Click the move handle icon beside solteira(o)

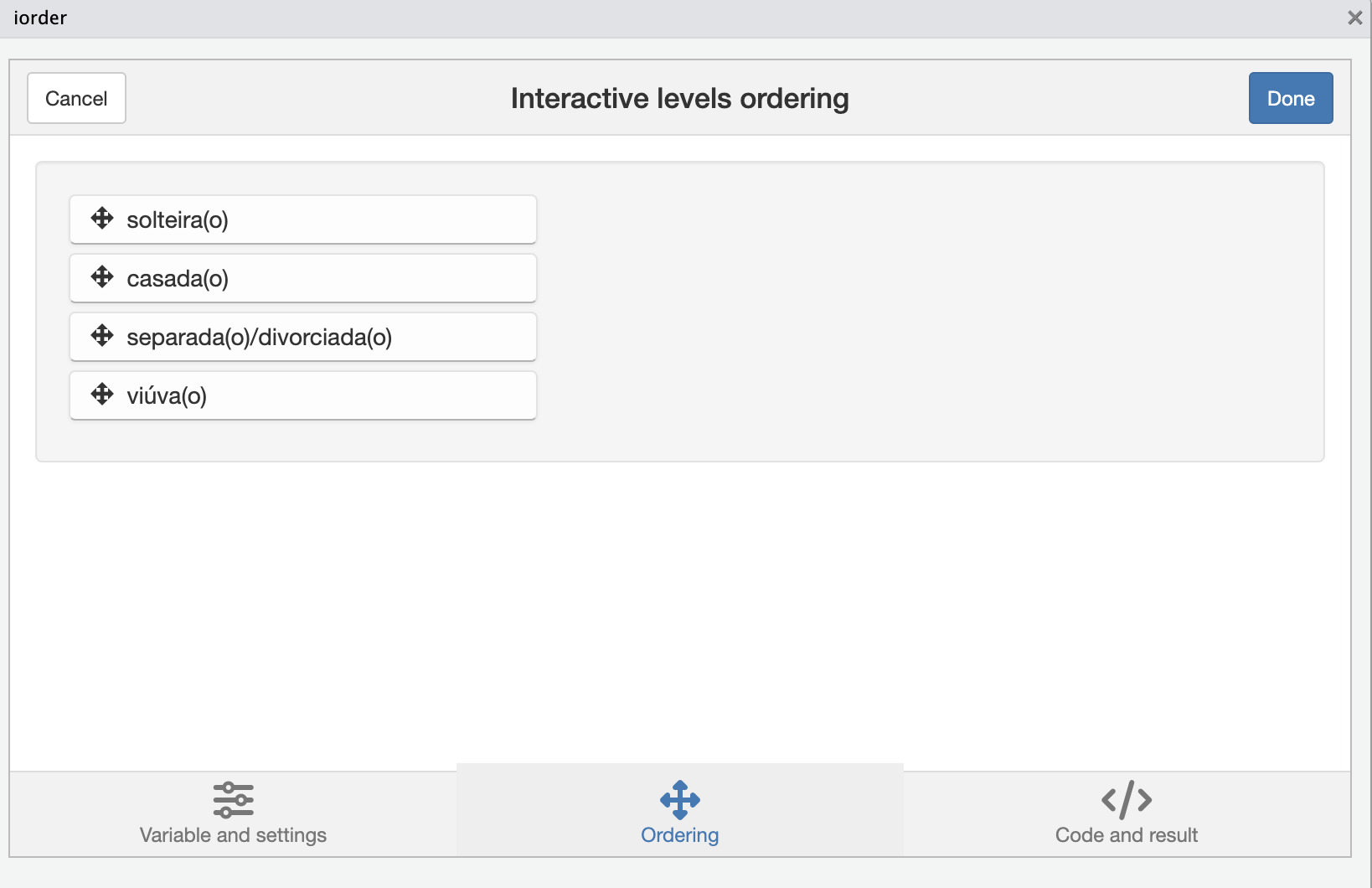tap(102, 219)
